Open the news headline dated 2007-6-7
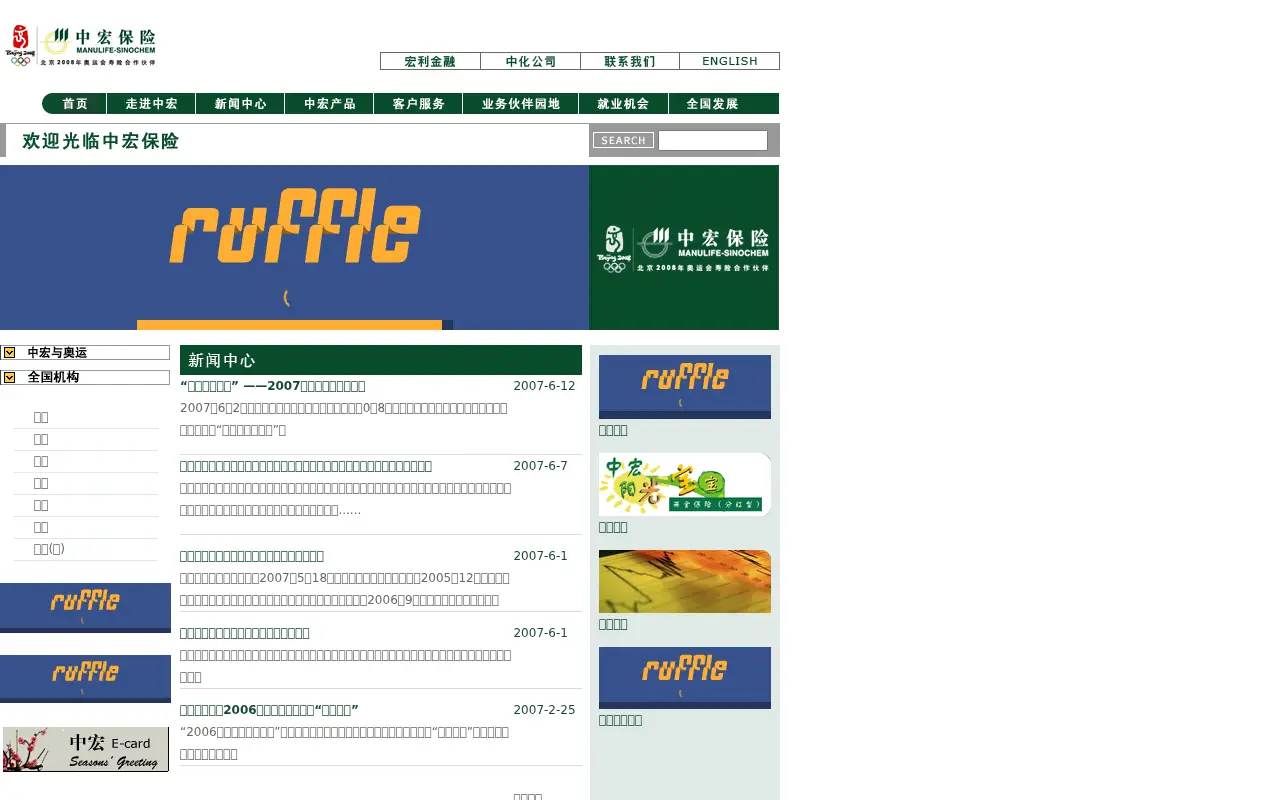The height and width of the screenshot is (800, 1280). click(x=306, y=466)
